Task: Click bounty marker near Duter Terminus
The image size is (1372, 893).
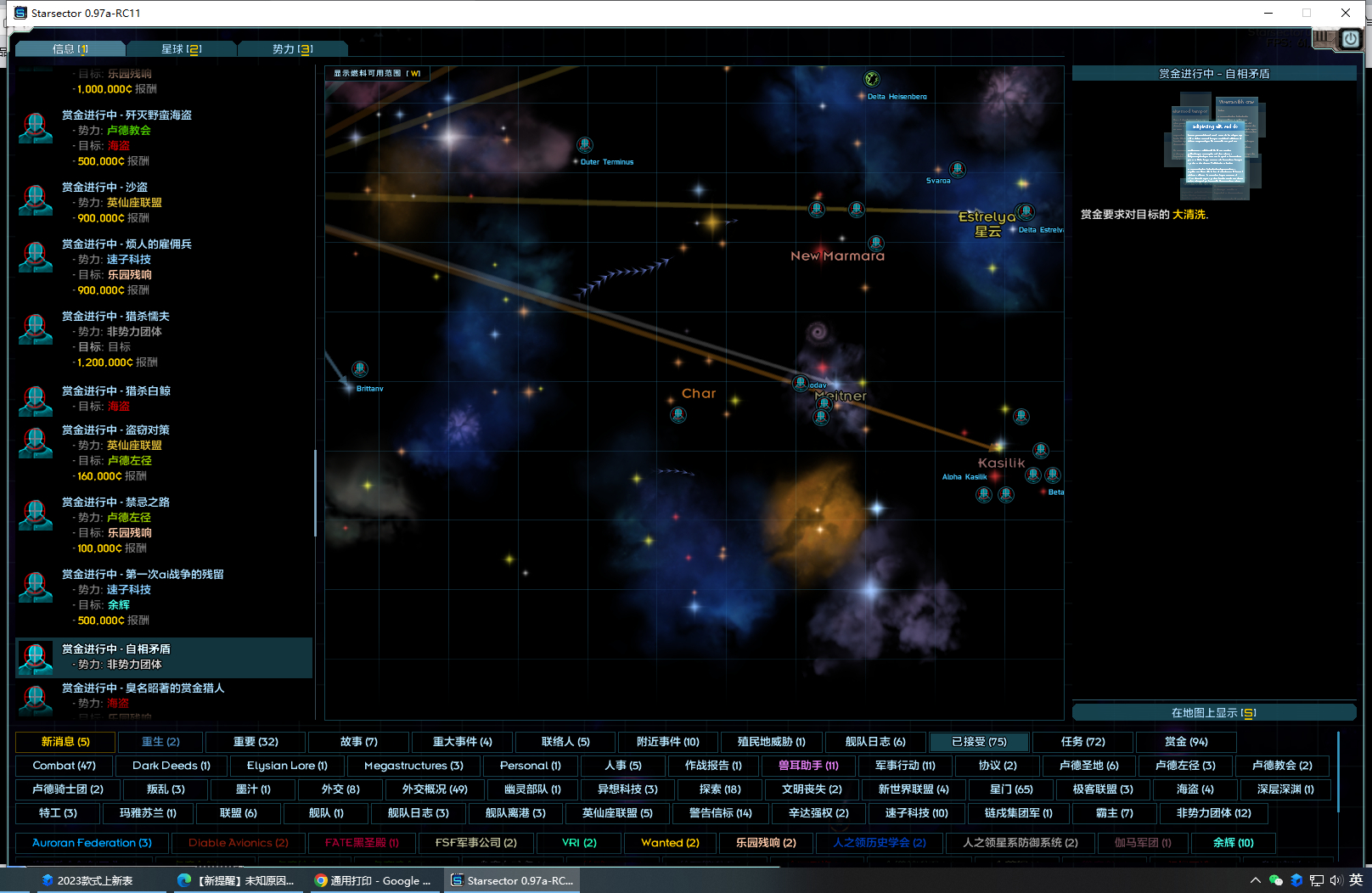Action: coord(584,145)
